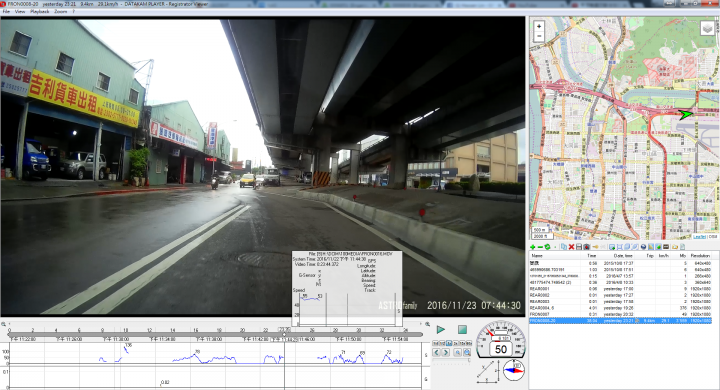Screen dimensions: 720x390
Task: Click the slider below the frame-step buttons
Action: (x=451, y=360)
